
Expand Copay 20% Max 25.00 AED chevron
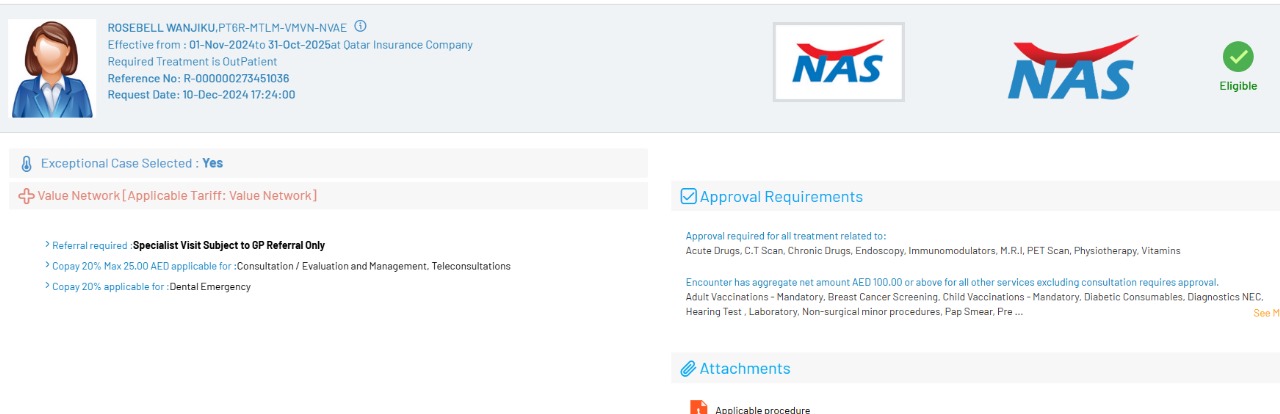click(47, 265)
